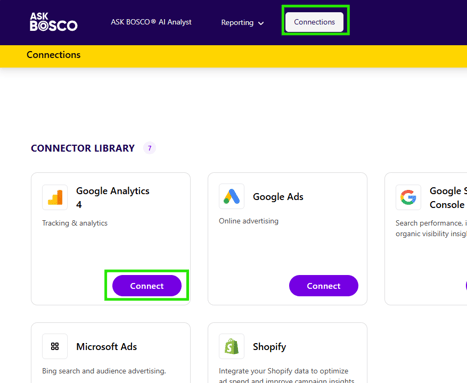Click the Google Ads logo icon
This screenshot has width=467, height=383.
232,196
